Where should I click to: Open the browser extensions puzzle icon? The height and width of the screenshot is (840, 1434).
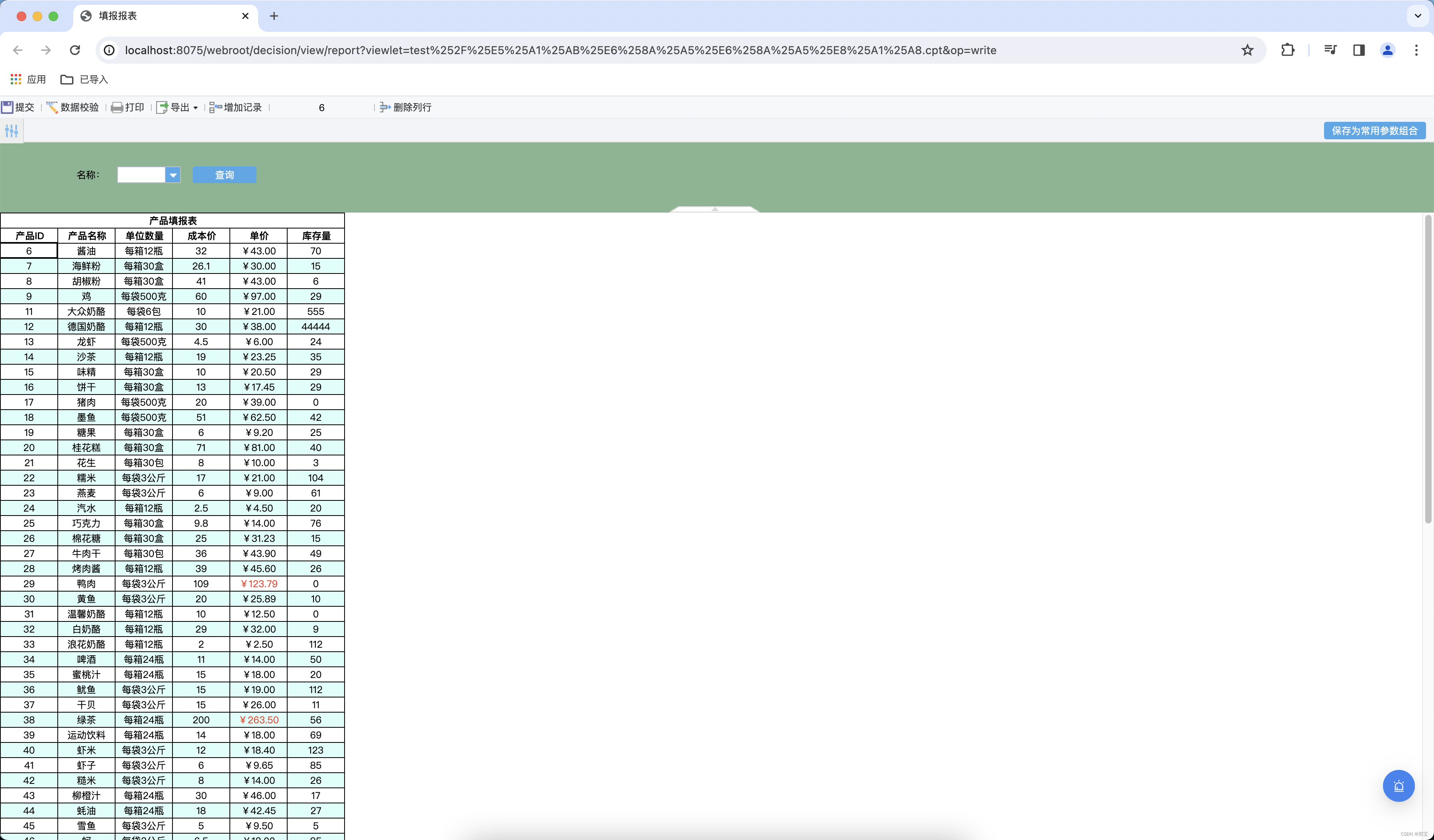(x=1287, y=50)
